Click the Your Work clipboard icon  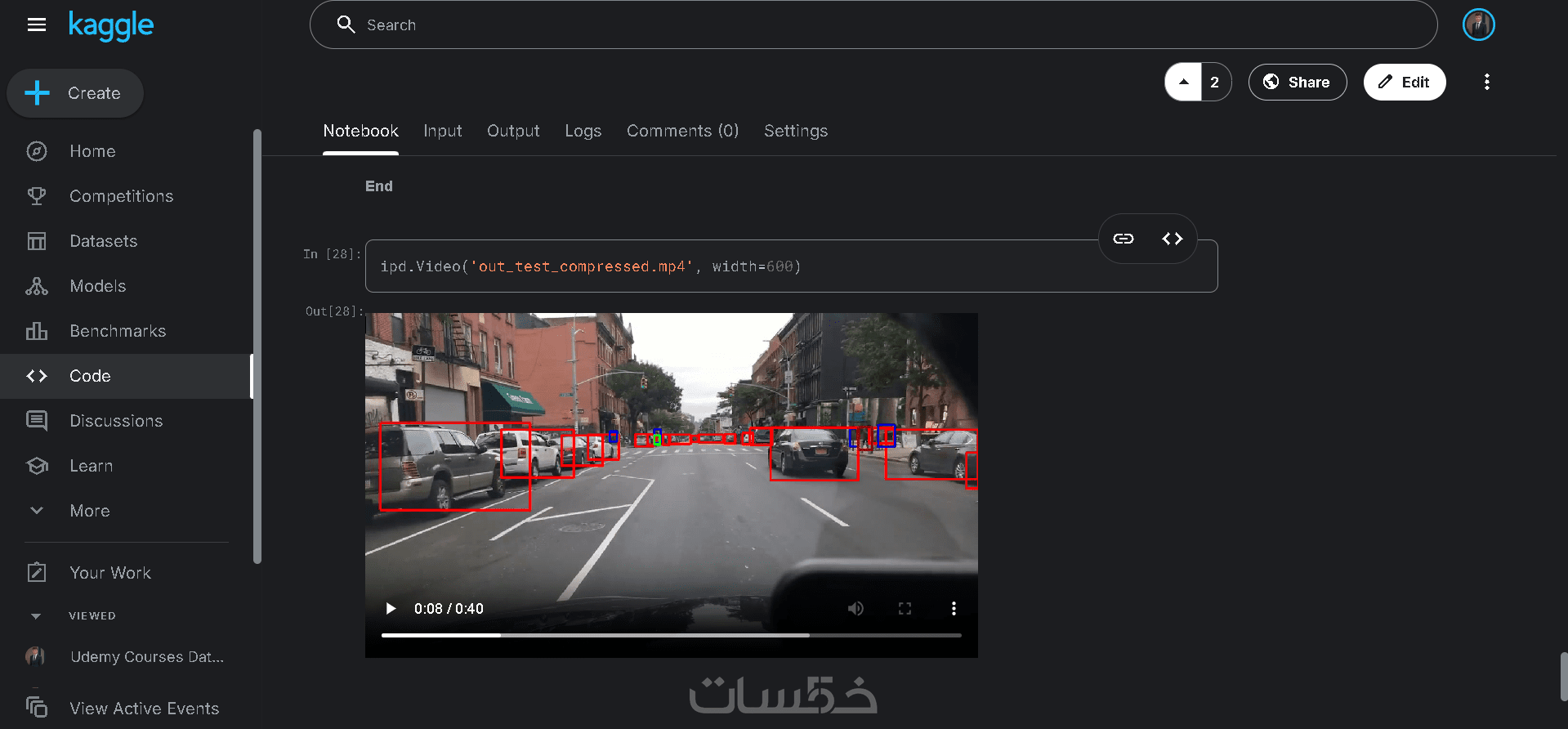37,572
